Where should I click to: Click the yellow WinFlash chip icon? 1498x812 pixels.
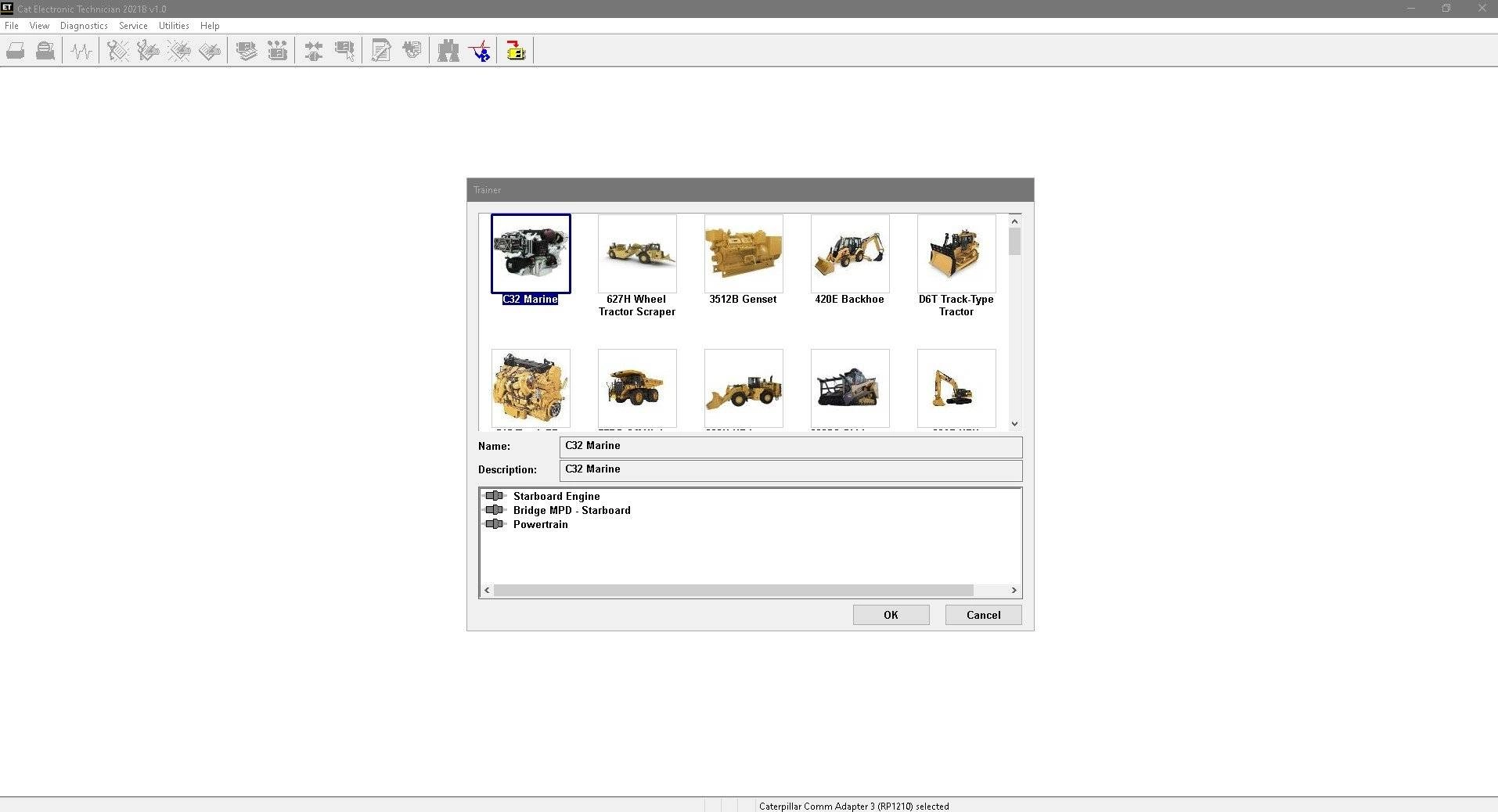(x=516, y=52)
